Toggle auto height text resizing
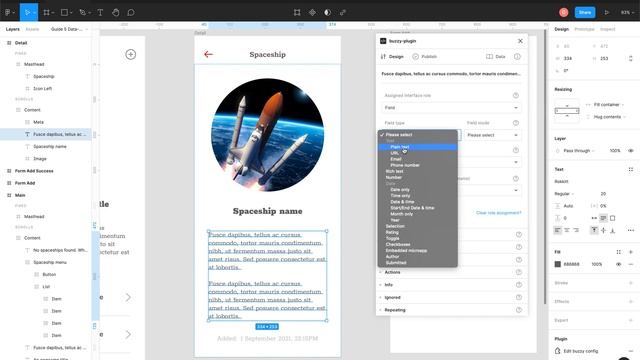 click(603, 218)
